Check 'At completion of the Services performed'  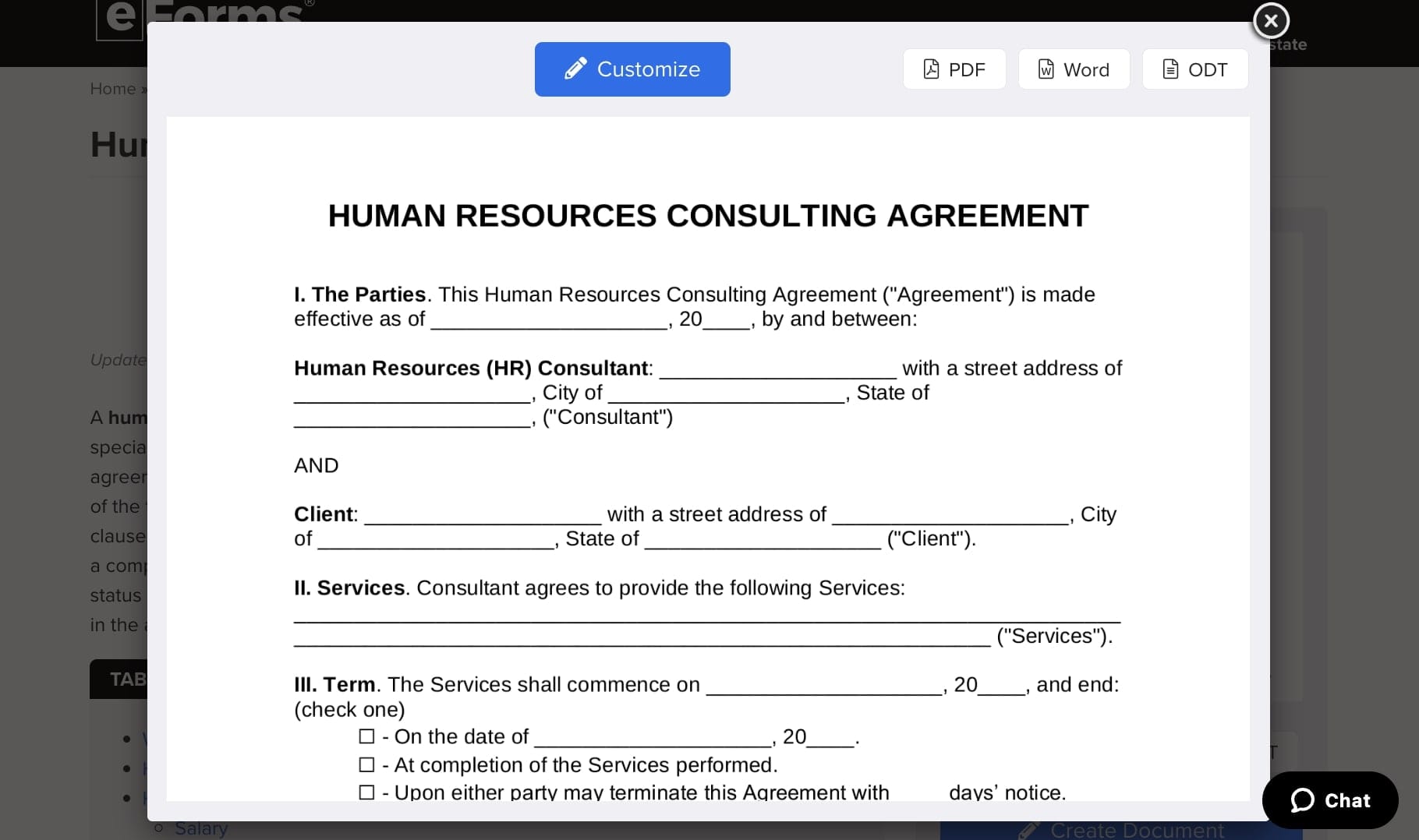tap(367, 764)
